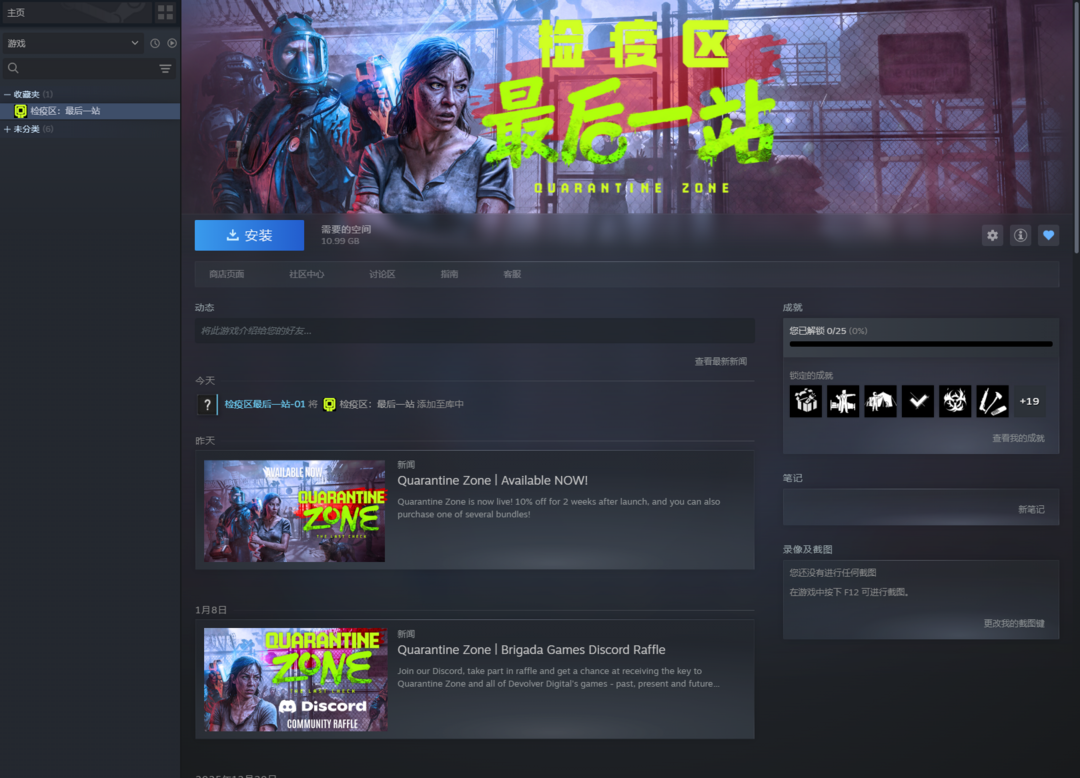Click the third locked achievement tent icon

[880, 401]
